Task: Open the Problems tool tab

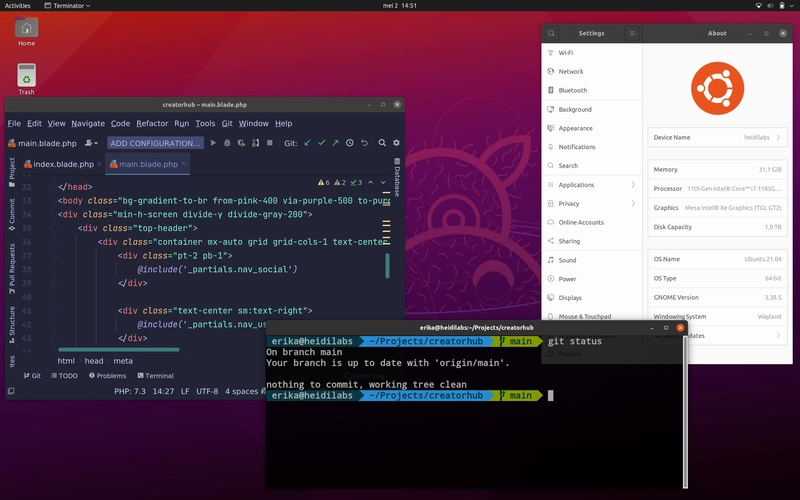Action: click(x=107, y=376)
